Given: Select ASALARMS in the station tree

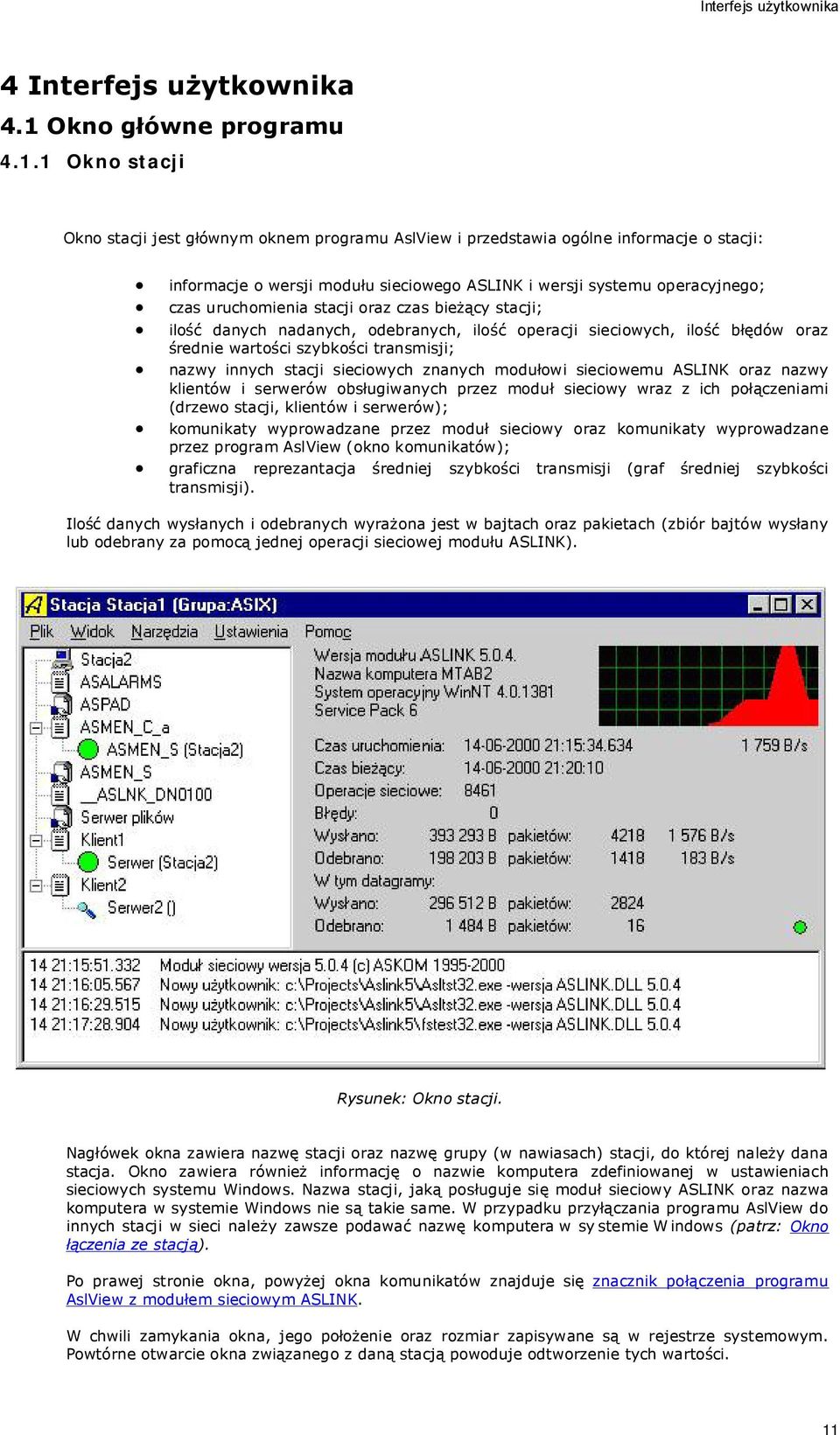Looking at the screenshot, I should [121, 682].
